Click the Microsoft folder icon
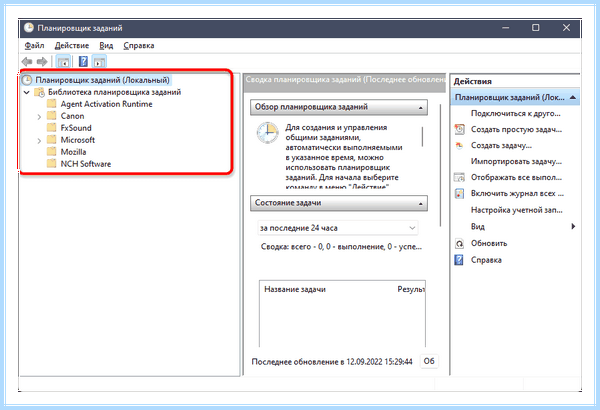This screenshot has height=410, width=600. coord(51,140)
